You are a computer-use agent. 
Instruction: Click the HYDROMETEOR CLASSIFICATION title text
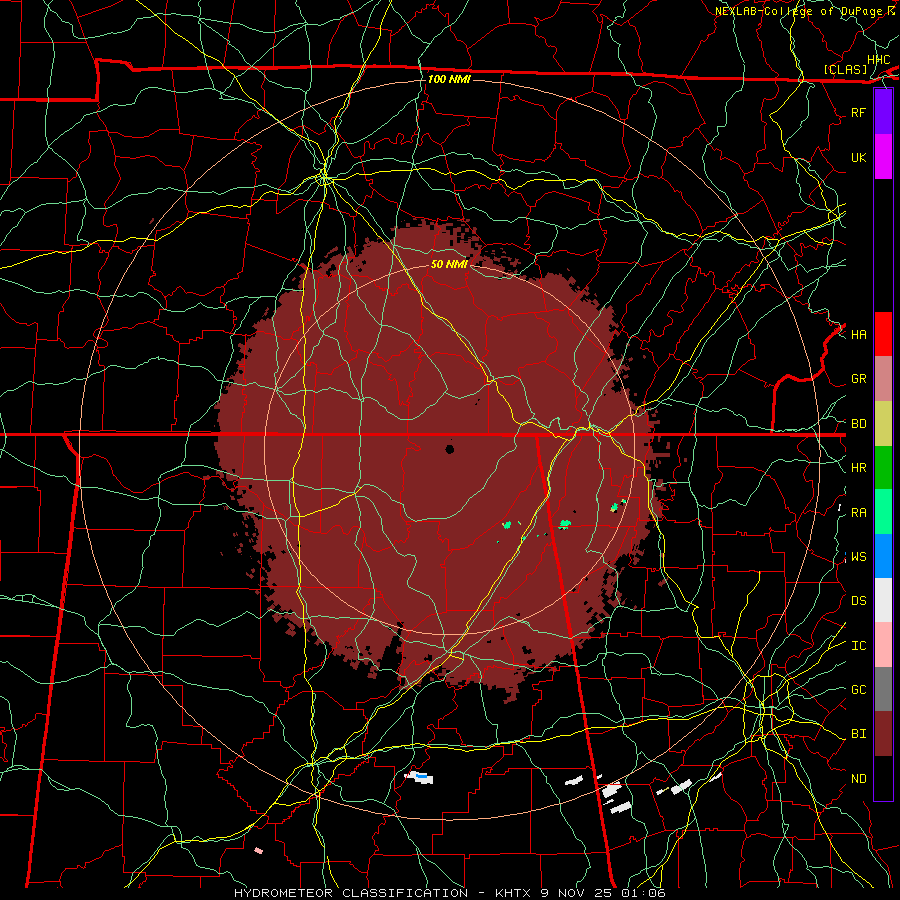(351, 893)
